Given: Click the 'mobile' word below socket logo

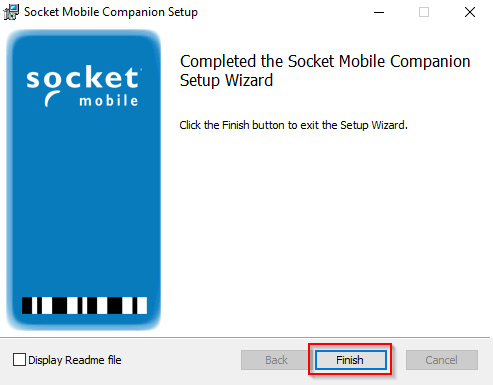Looking at the screenshot, I should coord(108,101).
